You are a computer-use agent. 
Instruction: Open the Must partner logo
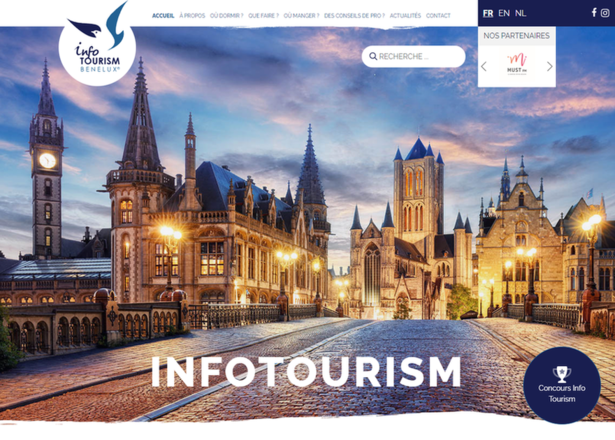coord(517,65)
